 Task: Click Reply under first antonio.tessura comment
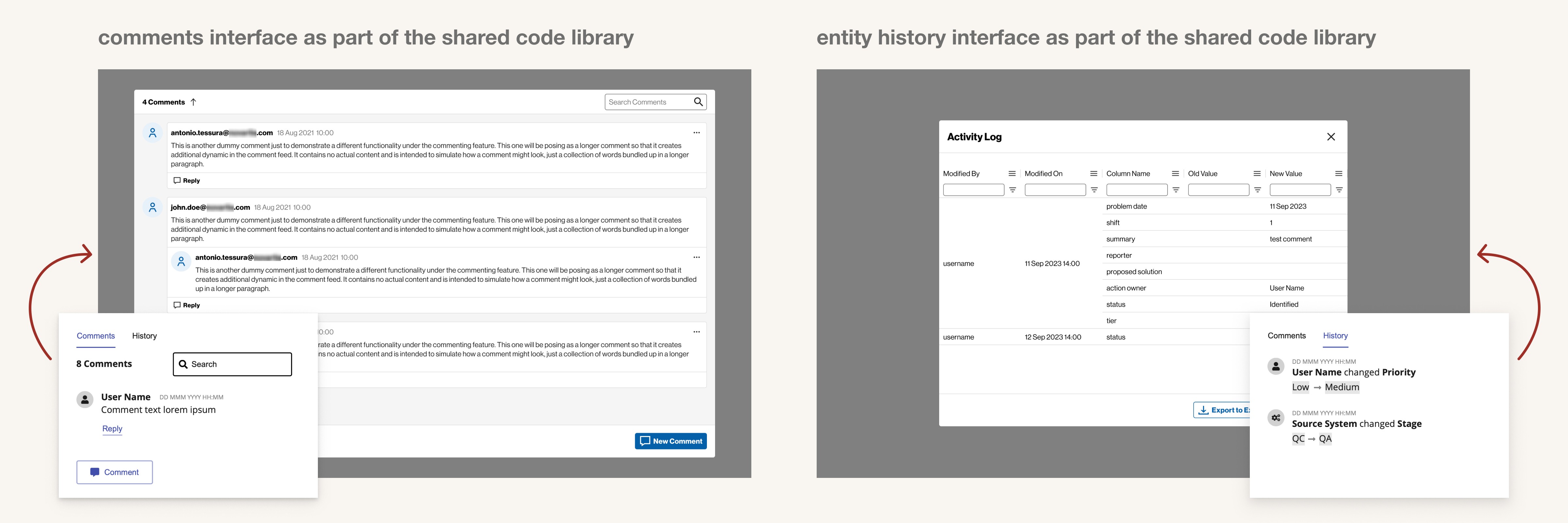pyautogui.click(x=186, y=181)
